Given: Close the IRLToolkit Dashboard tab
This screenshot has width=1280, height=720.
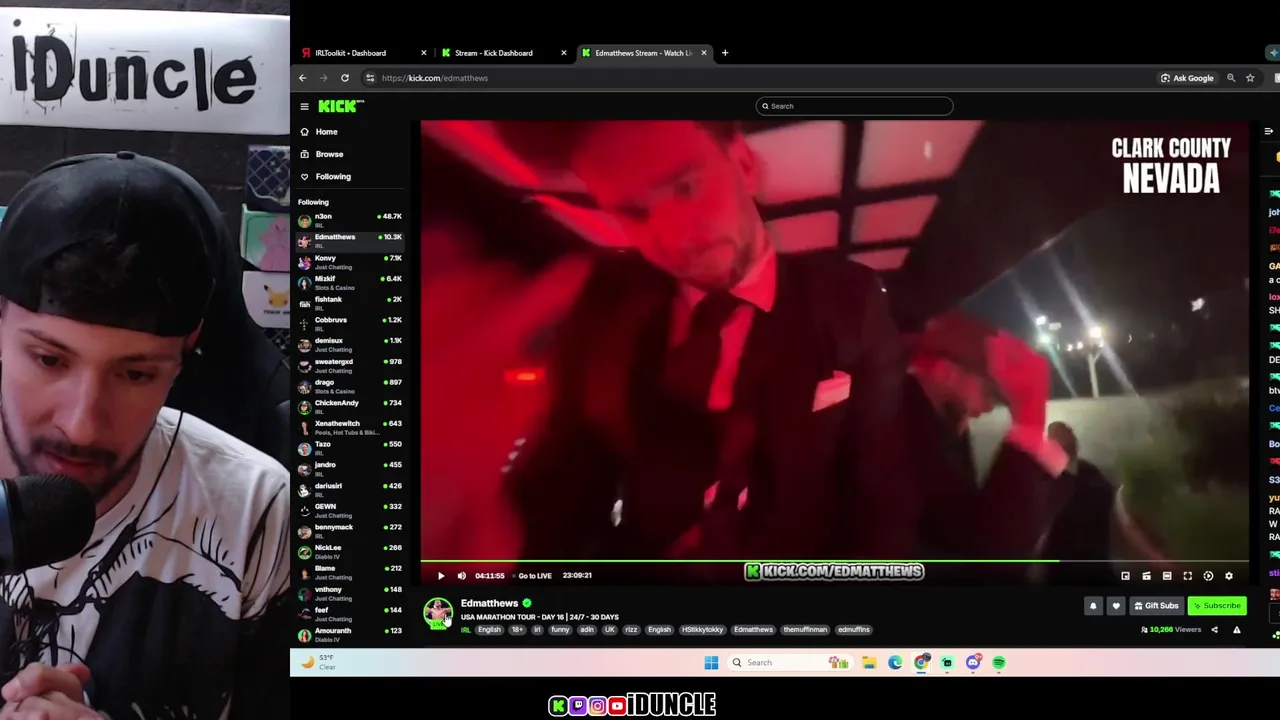Looking at the screenshot, I should point(424,53).
